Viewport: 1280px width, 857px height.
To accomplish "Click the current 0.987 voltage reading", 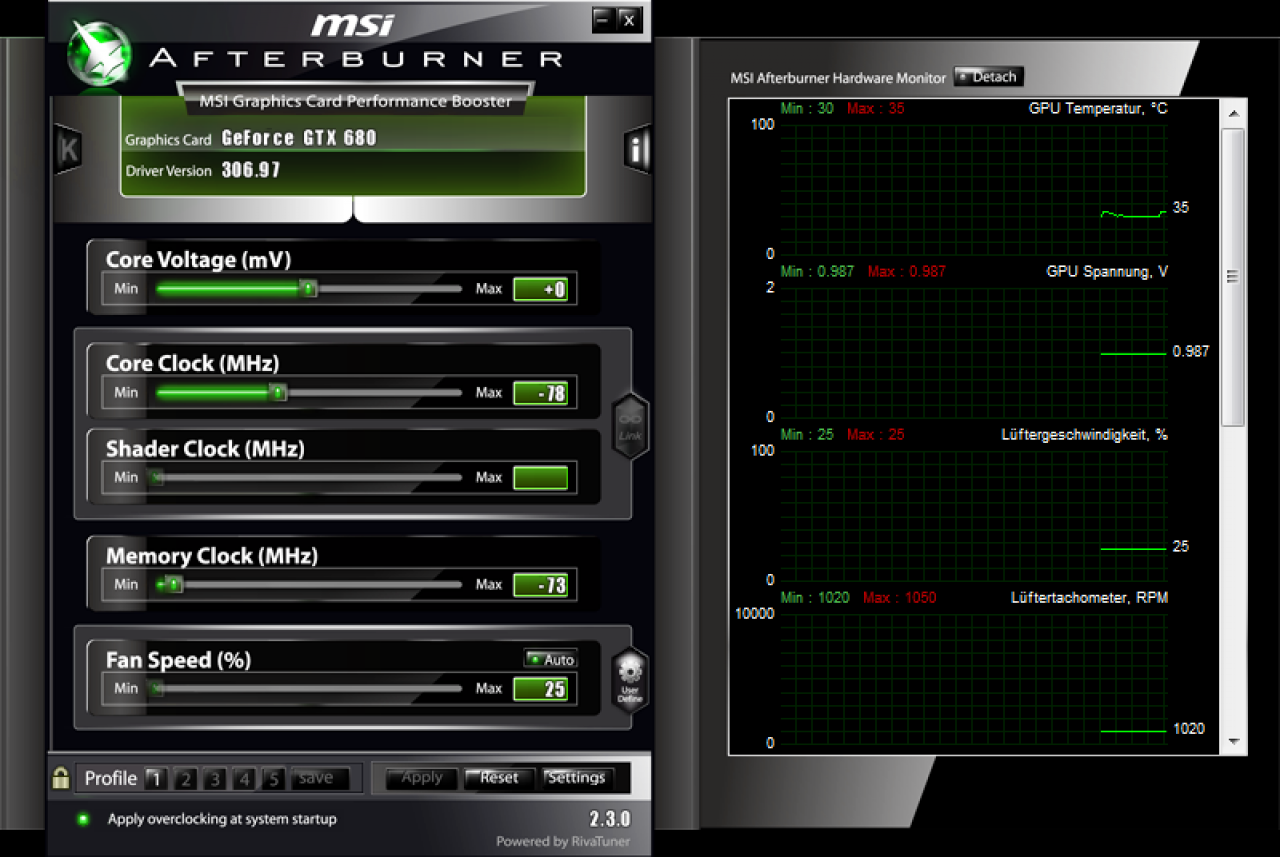I will 1191,352.
